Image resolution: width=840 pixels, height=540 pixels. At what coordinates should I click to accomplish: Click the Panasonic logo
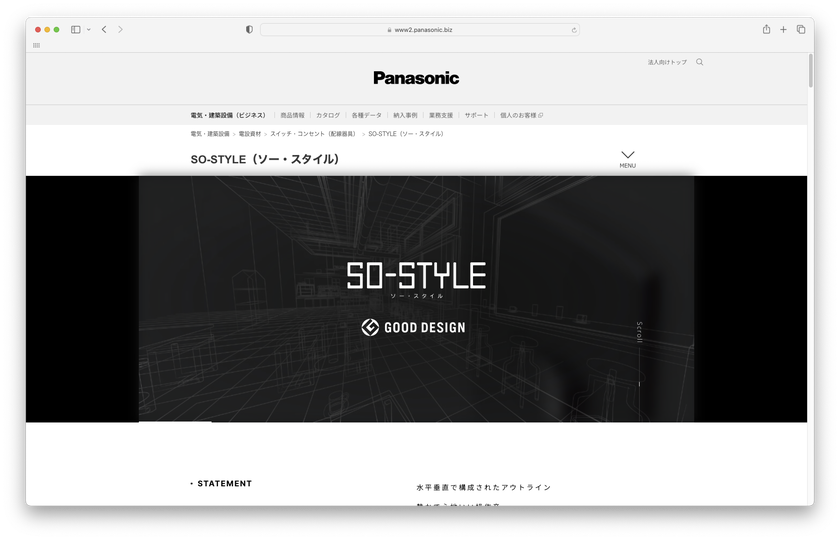[416, 78]
